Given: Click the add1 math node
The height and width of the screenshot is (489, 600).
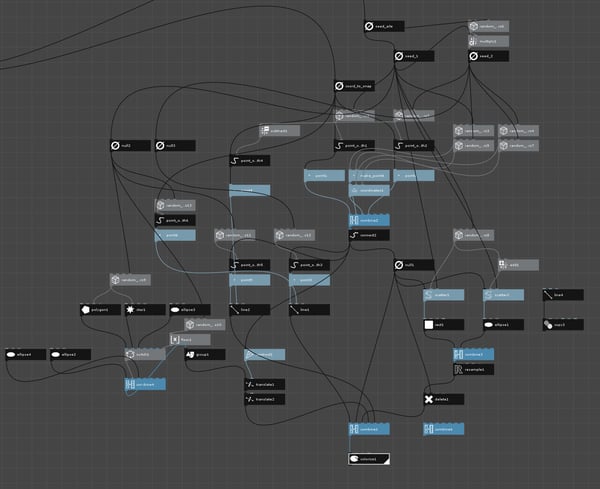Looking at the screenshot, I should (x=518, y=265).
